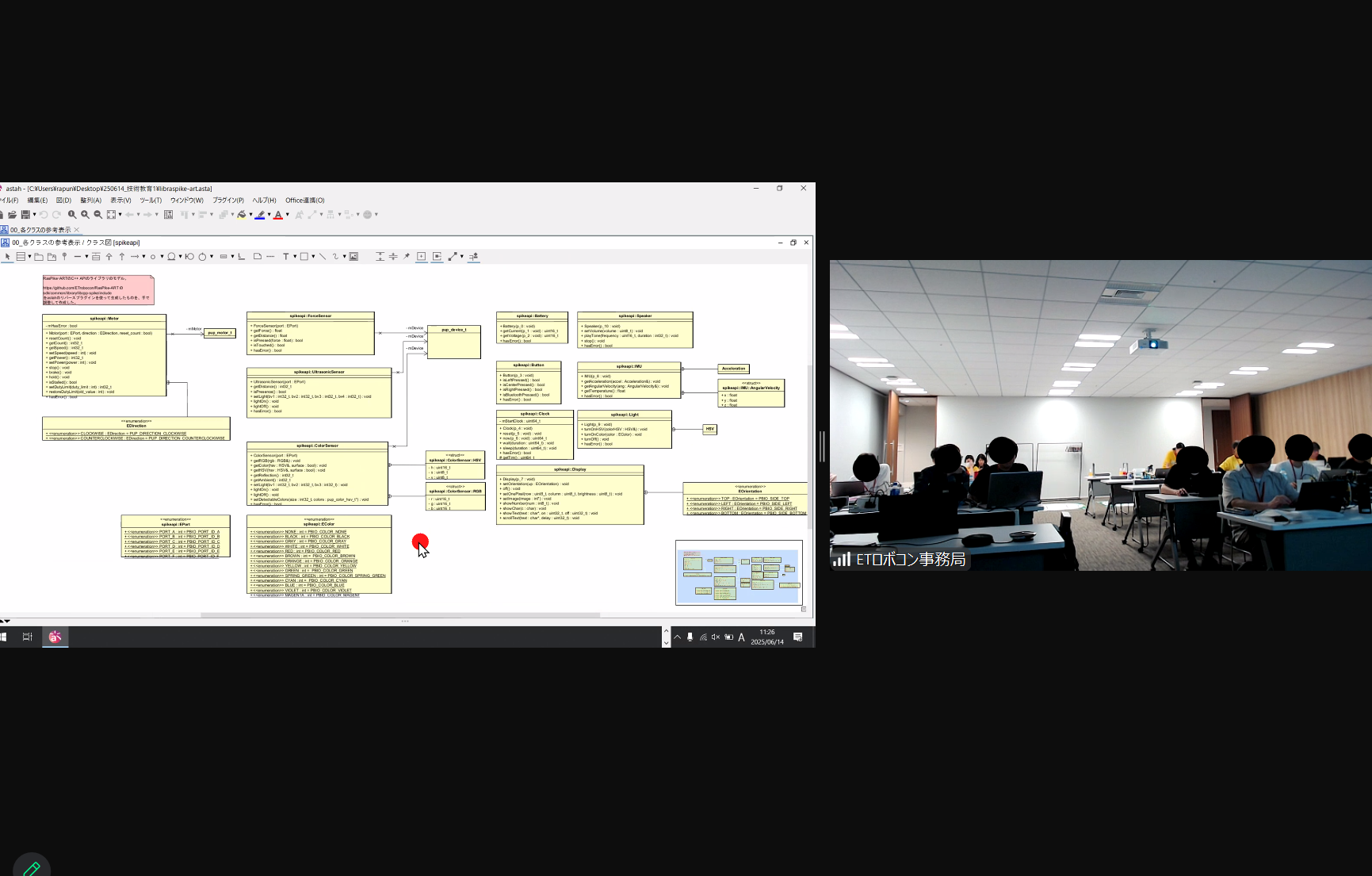Screen dimensions: 1372x876
Task: Open the notification center icon
Action: click(x=798, y=637)
